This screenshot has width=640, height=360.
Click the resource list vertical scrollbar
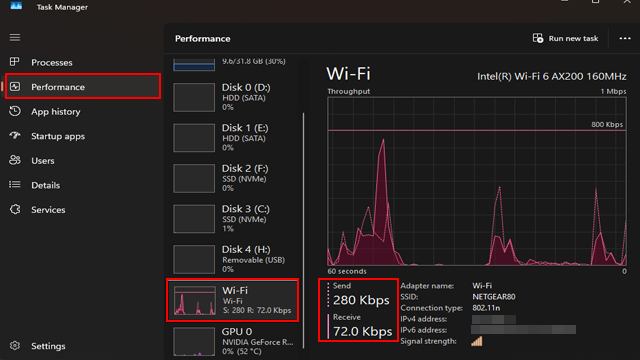303,231
